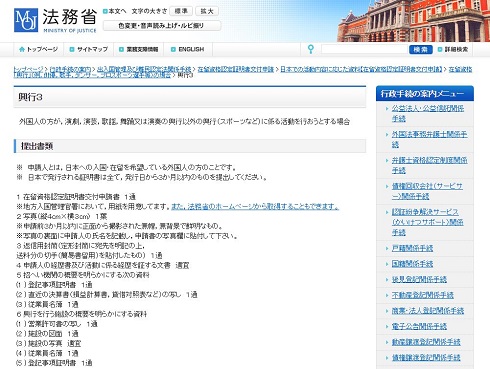The height and width of the screenshot is (369, 490).
Task: Open 業務支障情報 in the navigation bar
Action: [142, 49]
